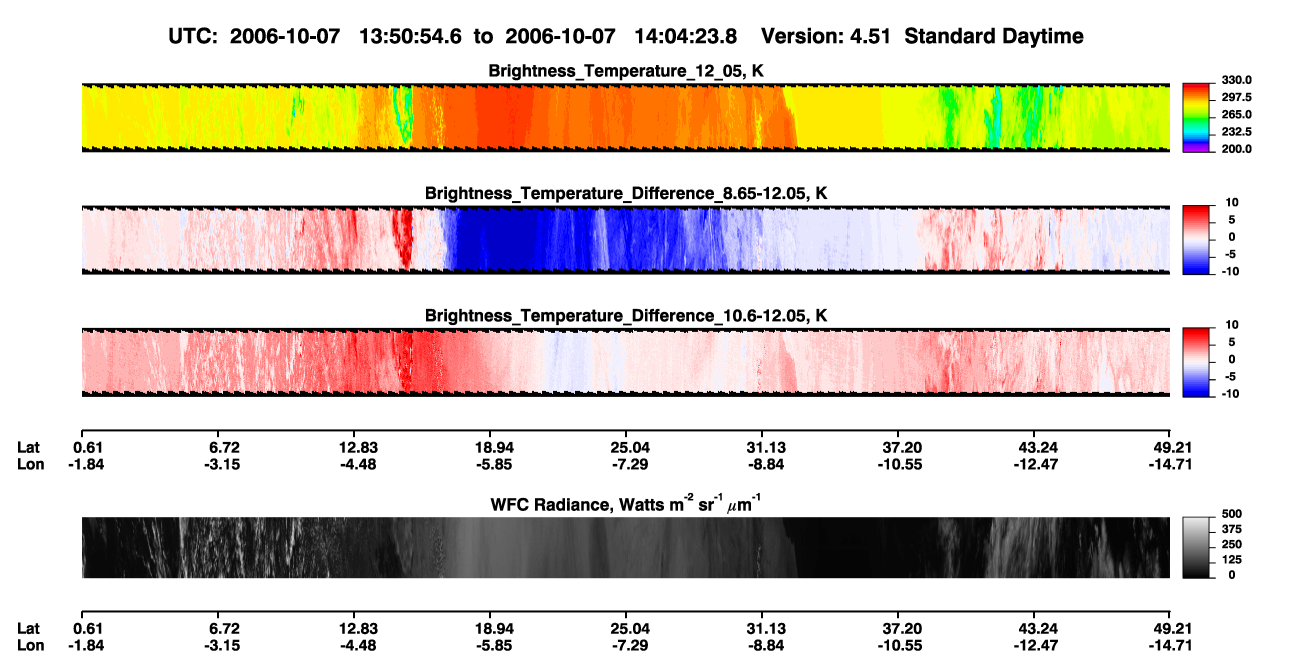Click the red-blue colorbar beside the 10.6-12.05 difference panel
Screen dimensions: 1300x667
(x=1196, y=360)
